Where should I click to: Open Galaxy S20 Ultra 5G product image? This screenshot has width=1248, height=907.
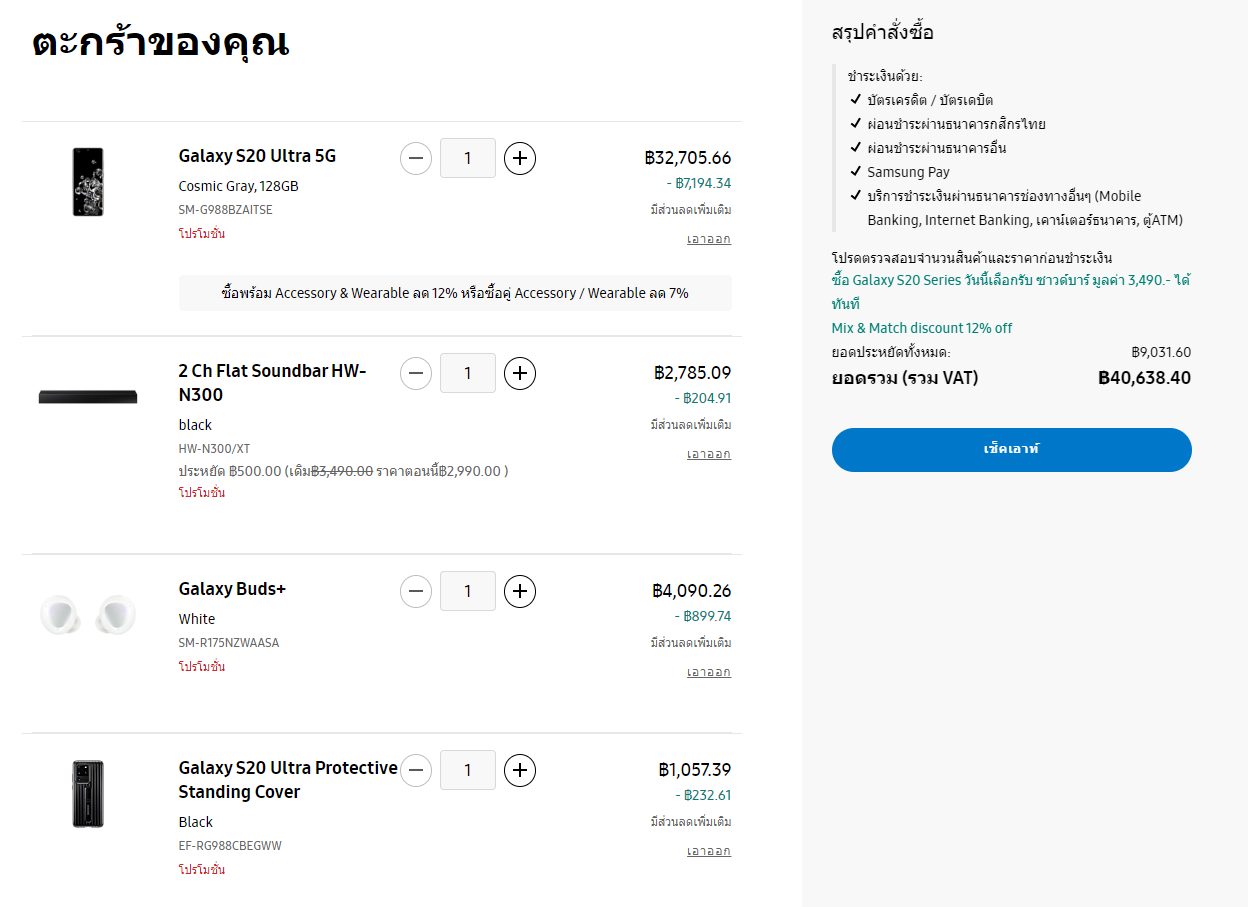click(x=88, y=182)
